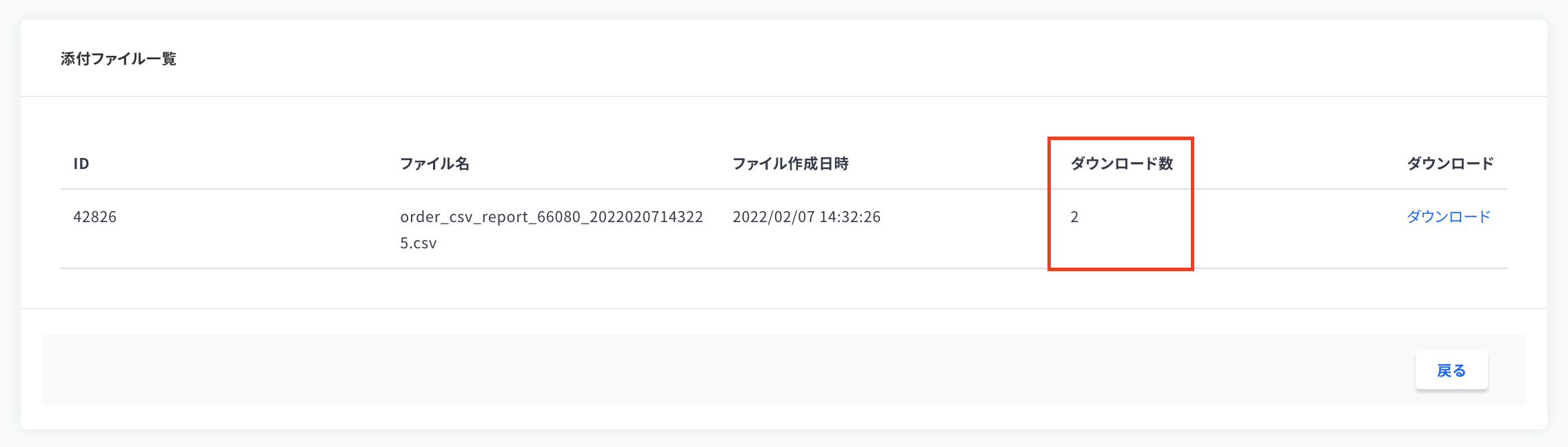Click the 5.csv filename continuation line

(419, 243)
